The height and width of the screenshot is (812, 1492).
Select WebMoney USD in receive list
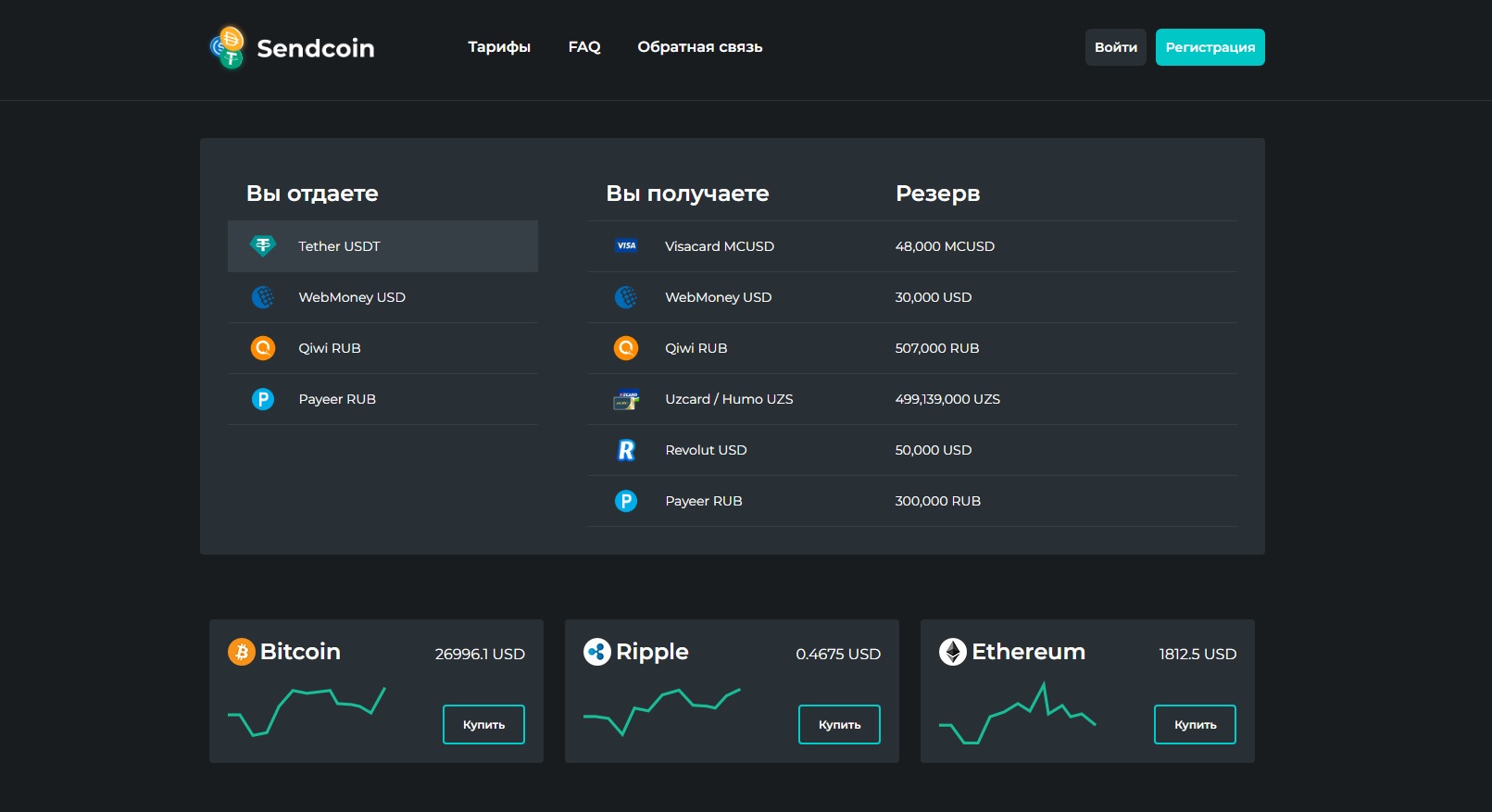[x=912, y=297]
